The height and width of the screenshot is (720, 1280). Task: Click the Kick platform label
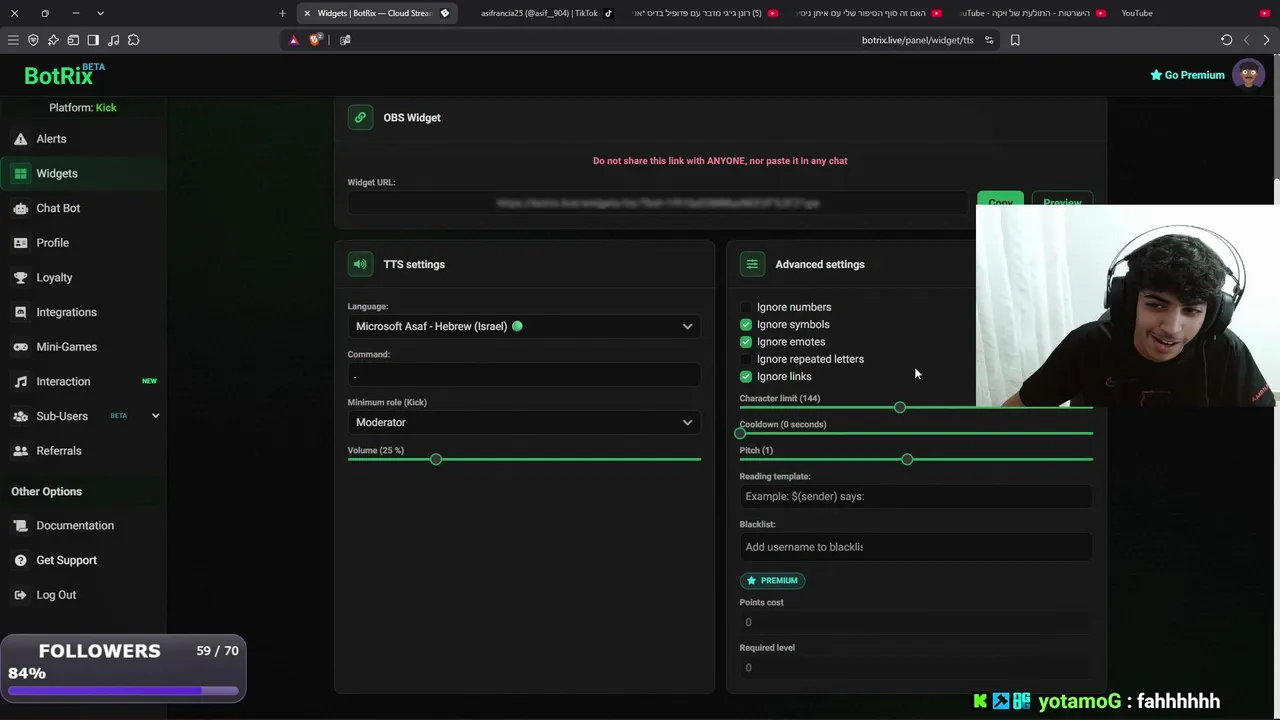[106, 108]
